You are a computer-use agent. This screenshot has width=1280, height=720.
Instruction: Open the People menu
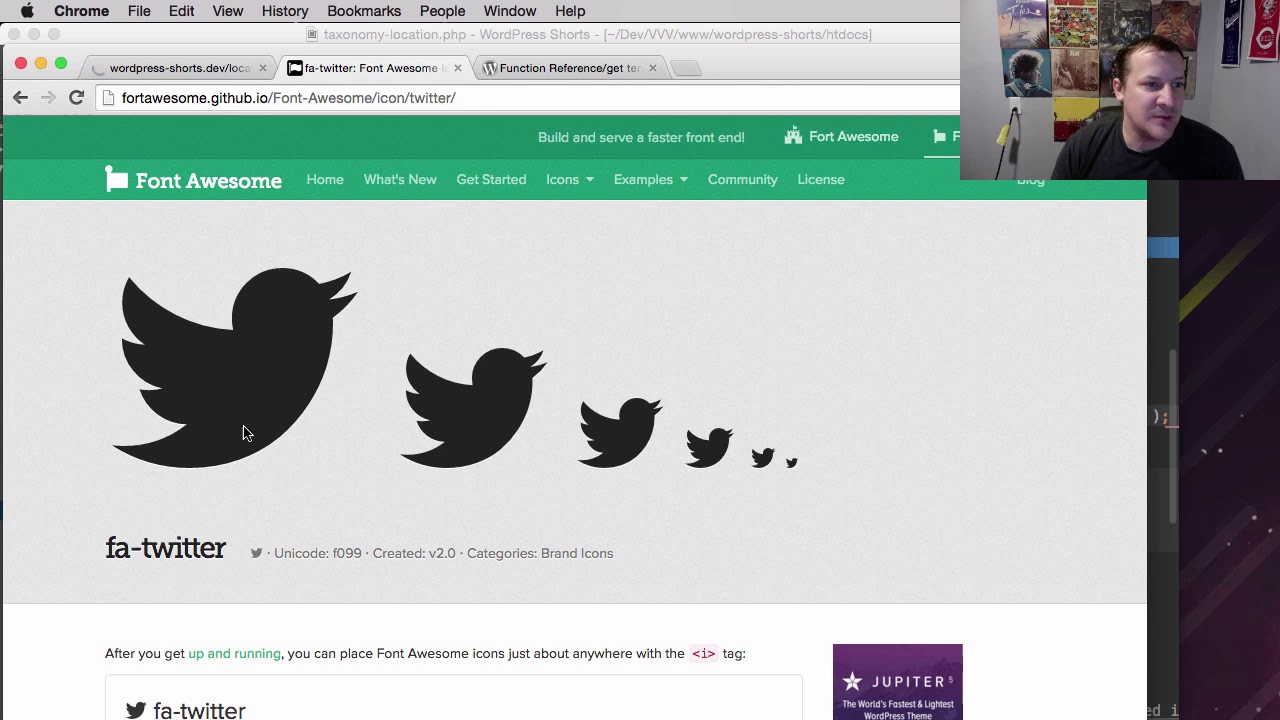coord(442,11)
